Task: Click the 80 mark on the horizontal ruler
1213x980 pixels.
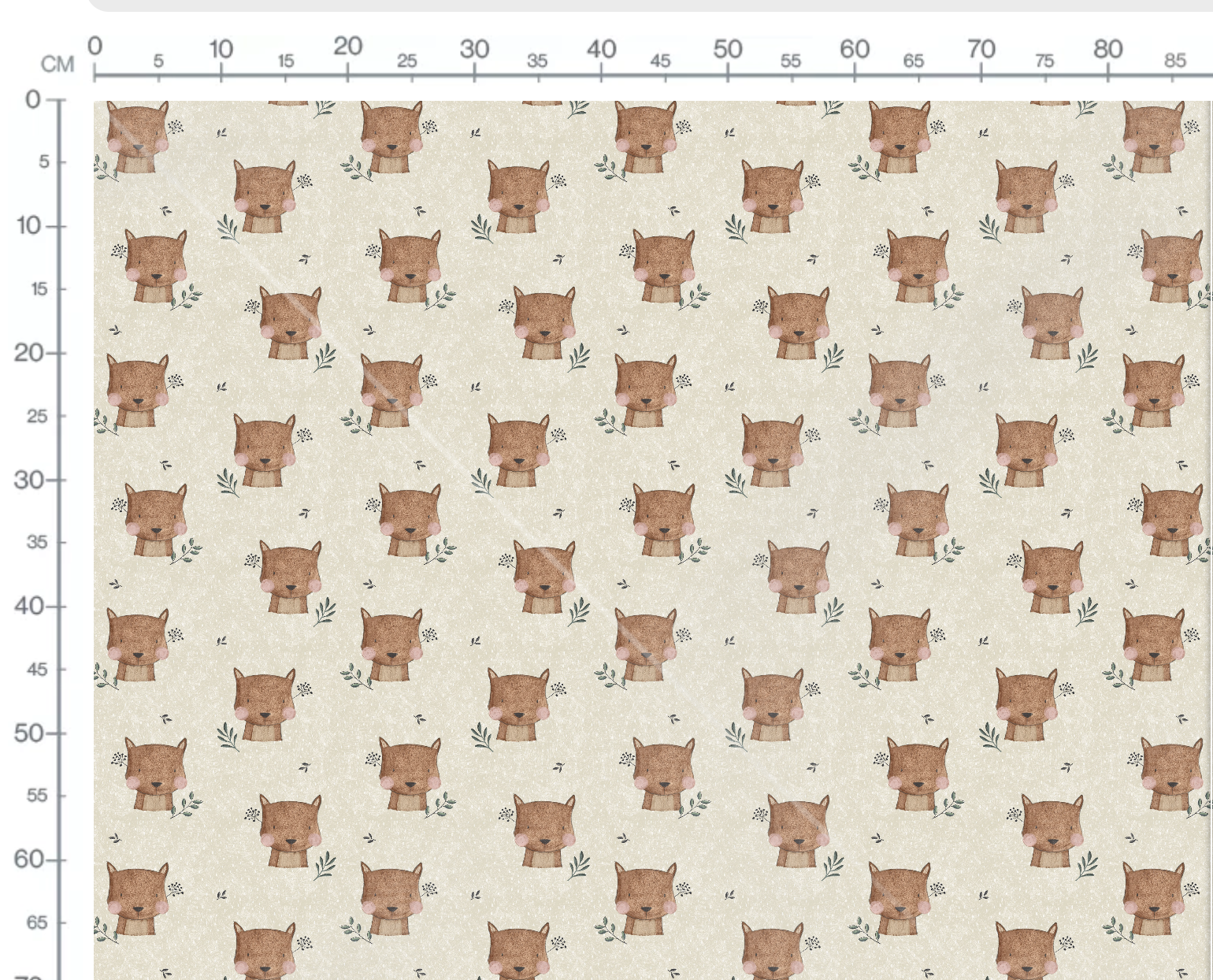Action: click(x=1107, y=49)
